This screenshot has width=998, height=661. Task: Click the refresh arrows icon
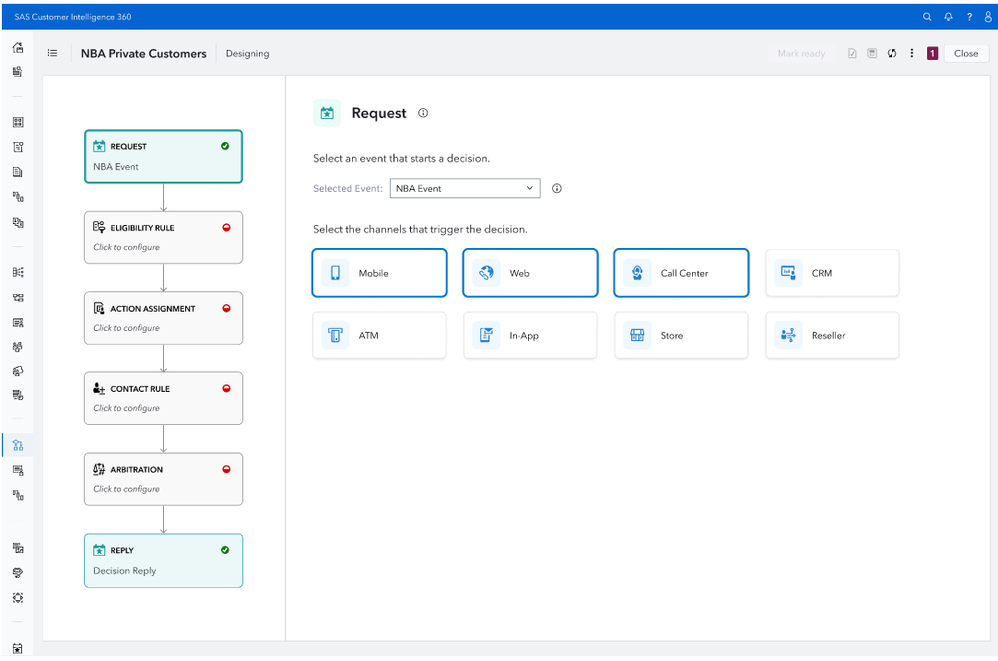tap(892, 53)
